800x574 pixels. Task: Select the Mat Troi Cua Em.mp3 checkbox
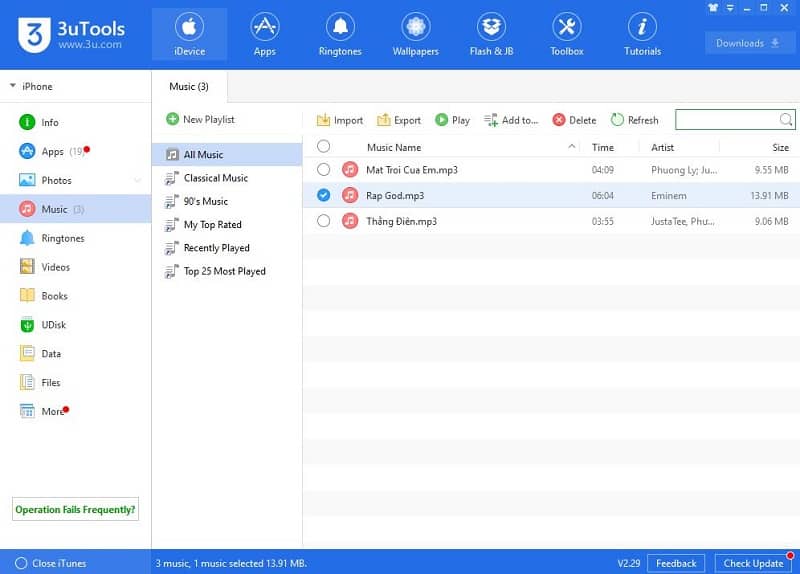coord(323,170)
